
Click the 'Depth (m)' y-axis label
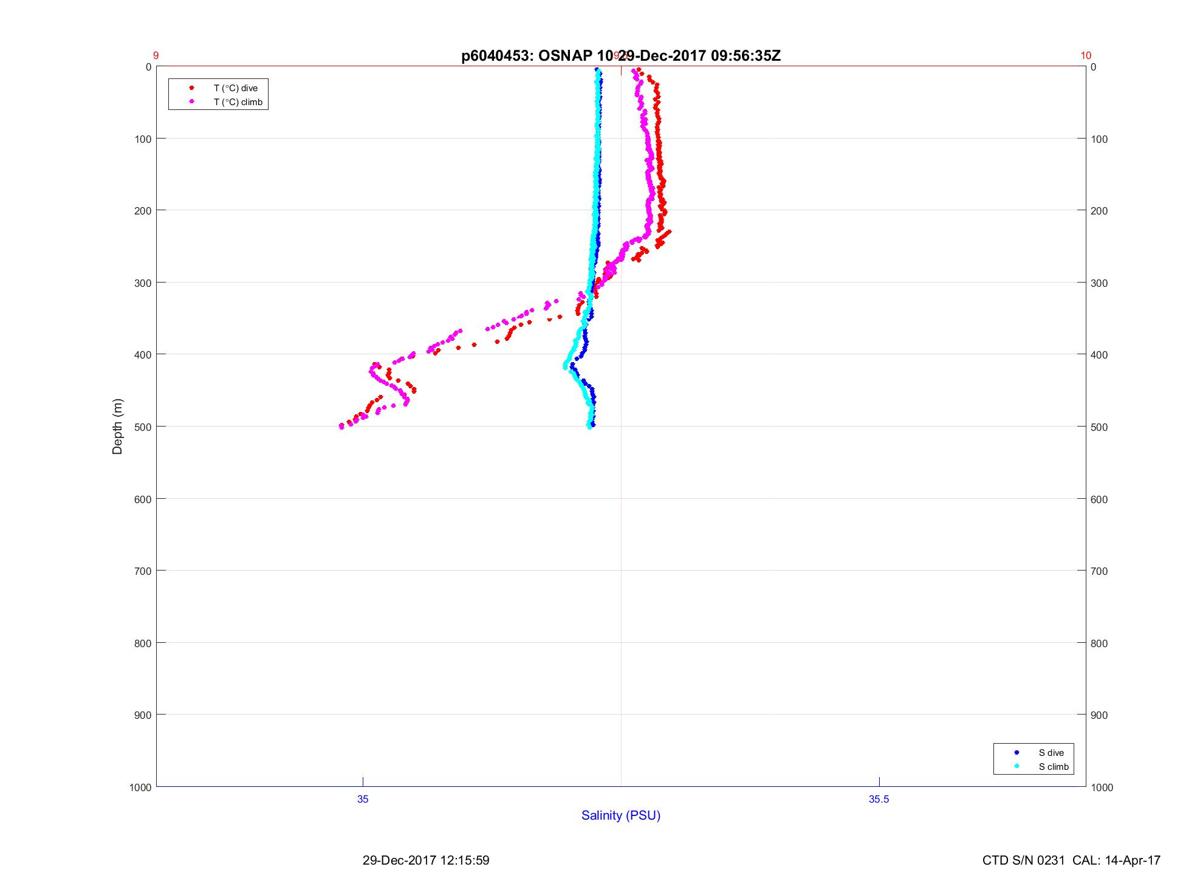click(117, 427)
